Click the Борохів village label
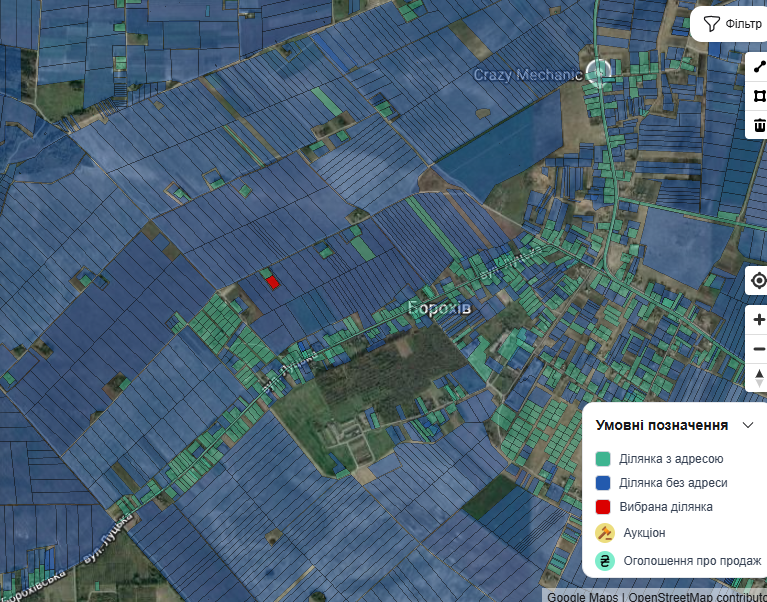 pos(439,308)
